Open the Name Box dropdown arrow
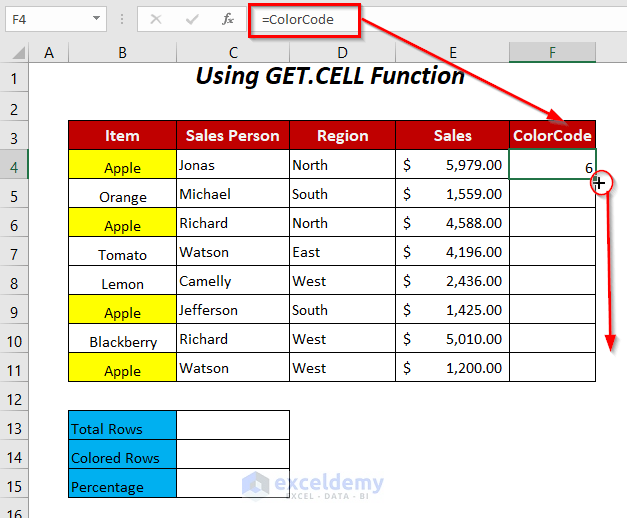The height and width of the screenshot is (518, 627). click(x=96, y=18)
